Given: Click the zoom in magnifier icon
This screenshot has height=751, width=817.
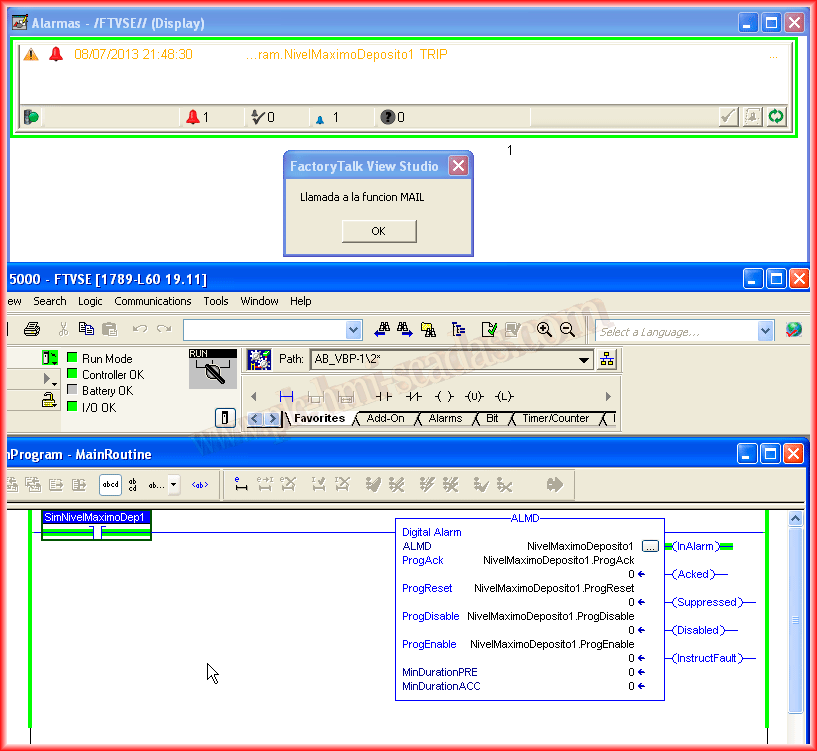Looking at the screenshot, I should point(544,329).
